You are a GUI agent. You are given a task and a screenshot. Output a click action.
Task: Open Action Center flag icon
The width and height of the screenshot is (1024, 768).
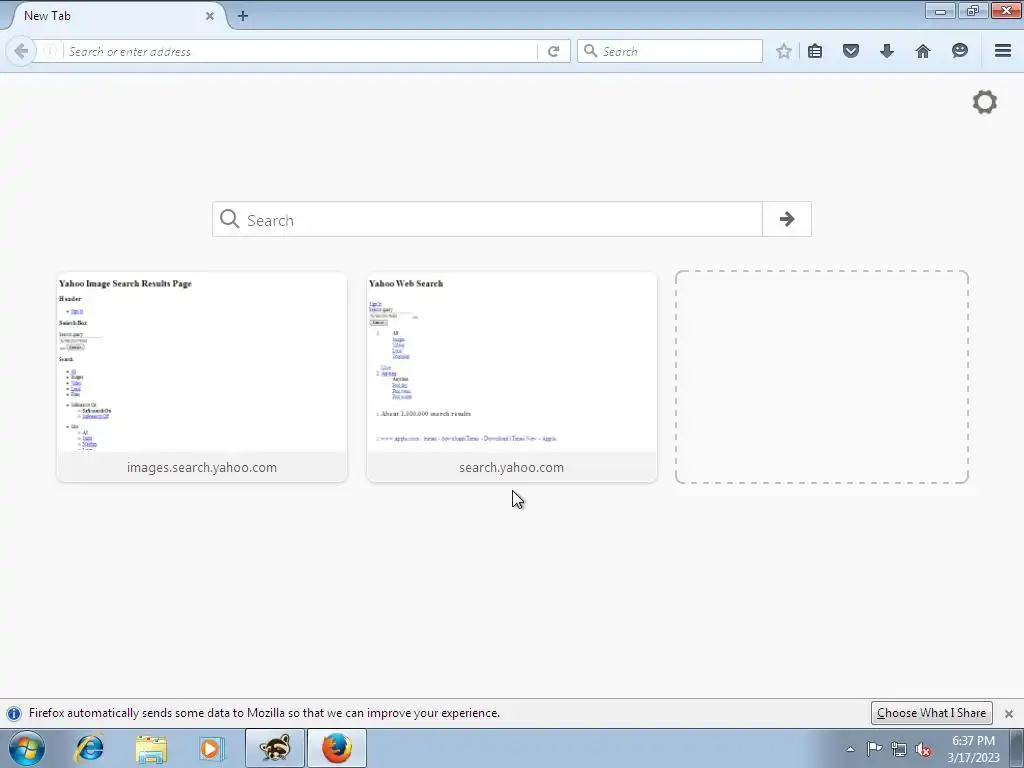tap(874, 749)
